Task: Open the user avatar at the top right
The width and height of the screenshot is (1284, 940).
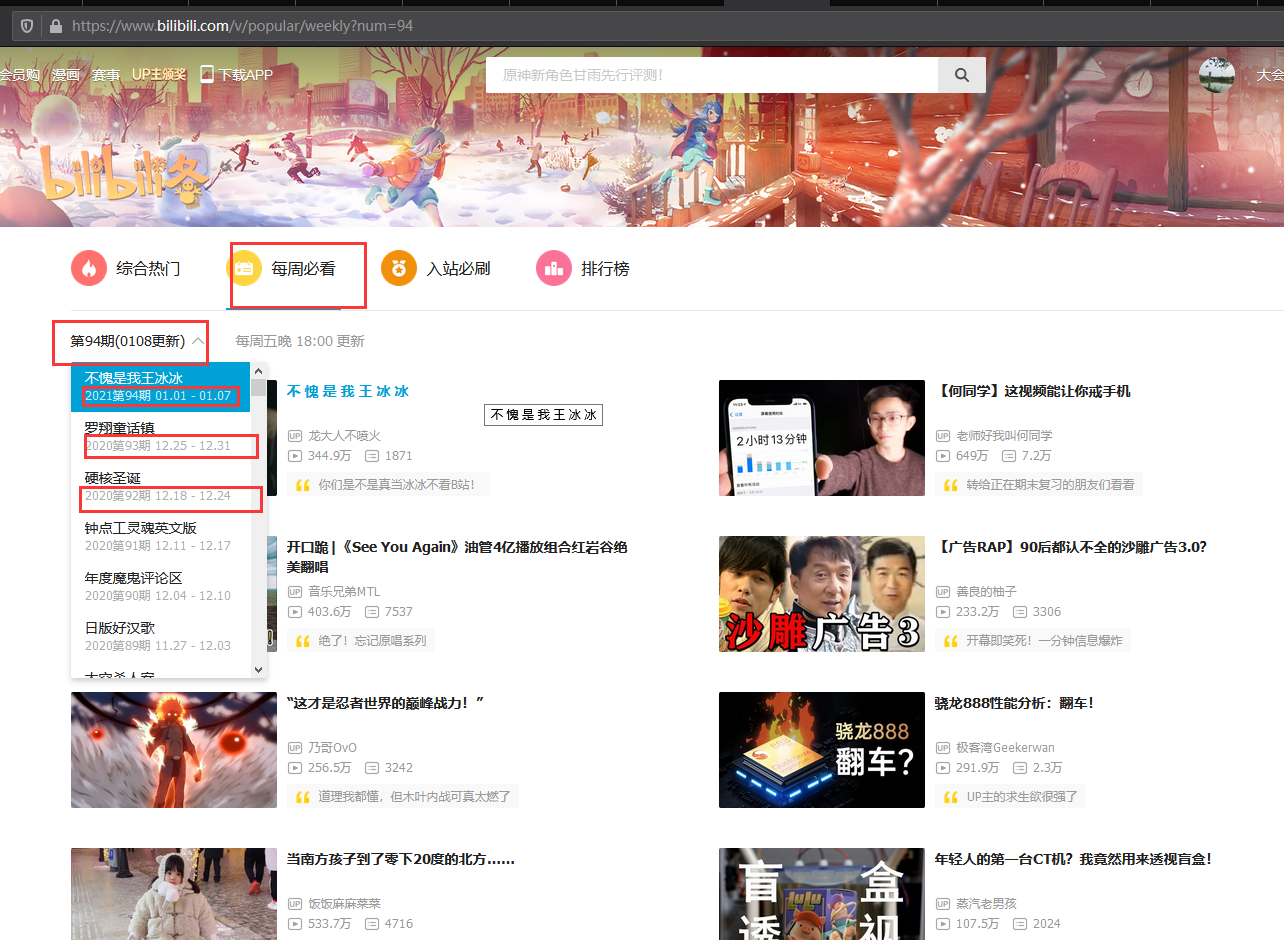Action: point(1217,74)
